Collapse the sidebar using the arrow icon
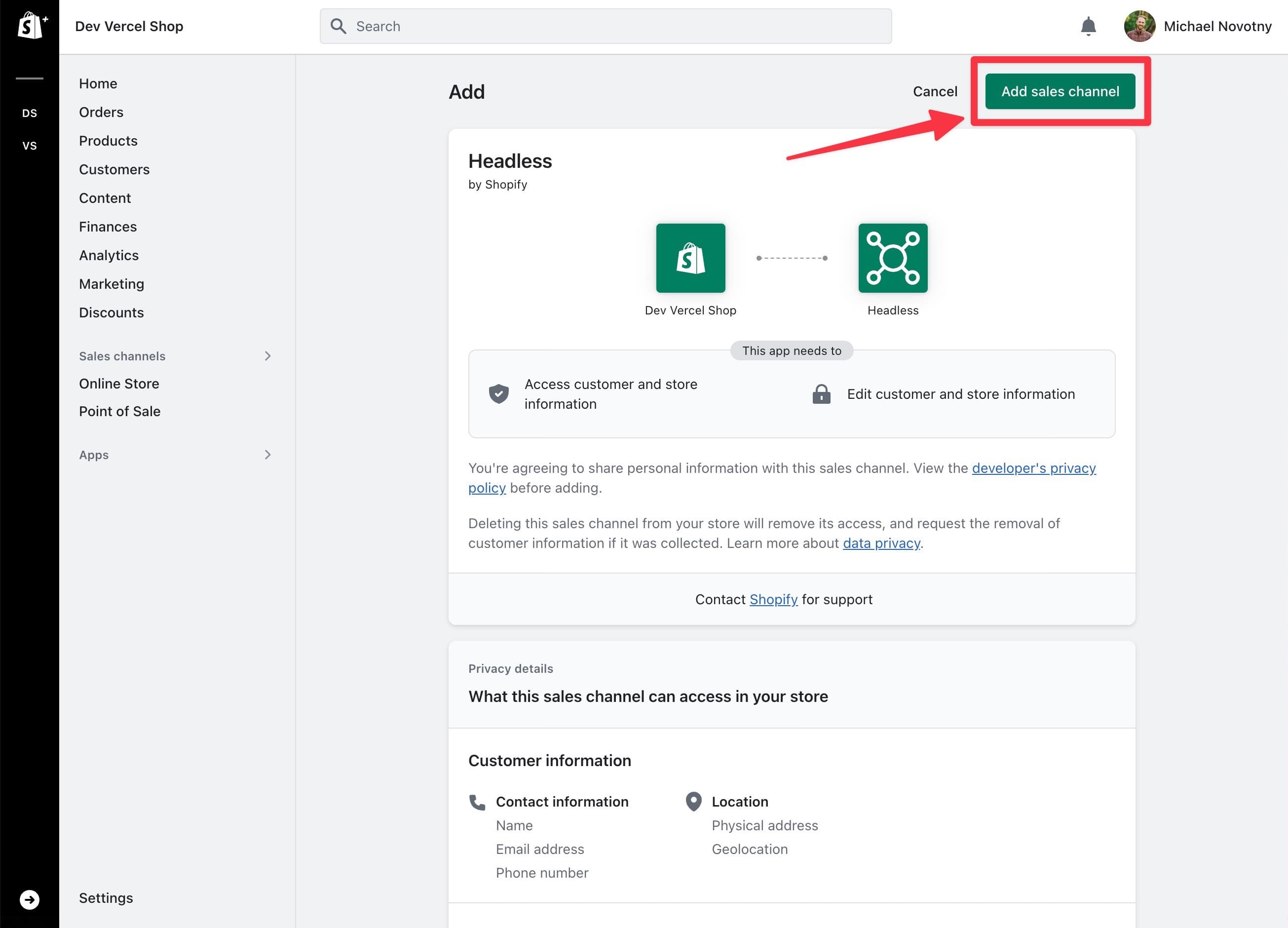 30,899
